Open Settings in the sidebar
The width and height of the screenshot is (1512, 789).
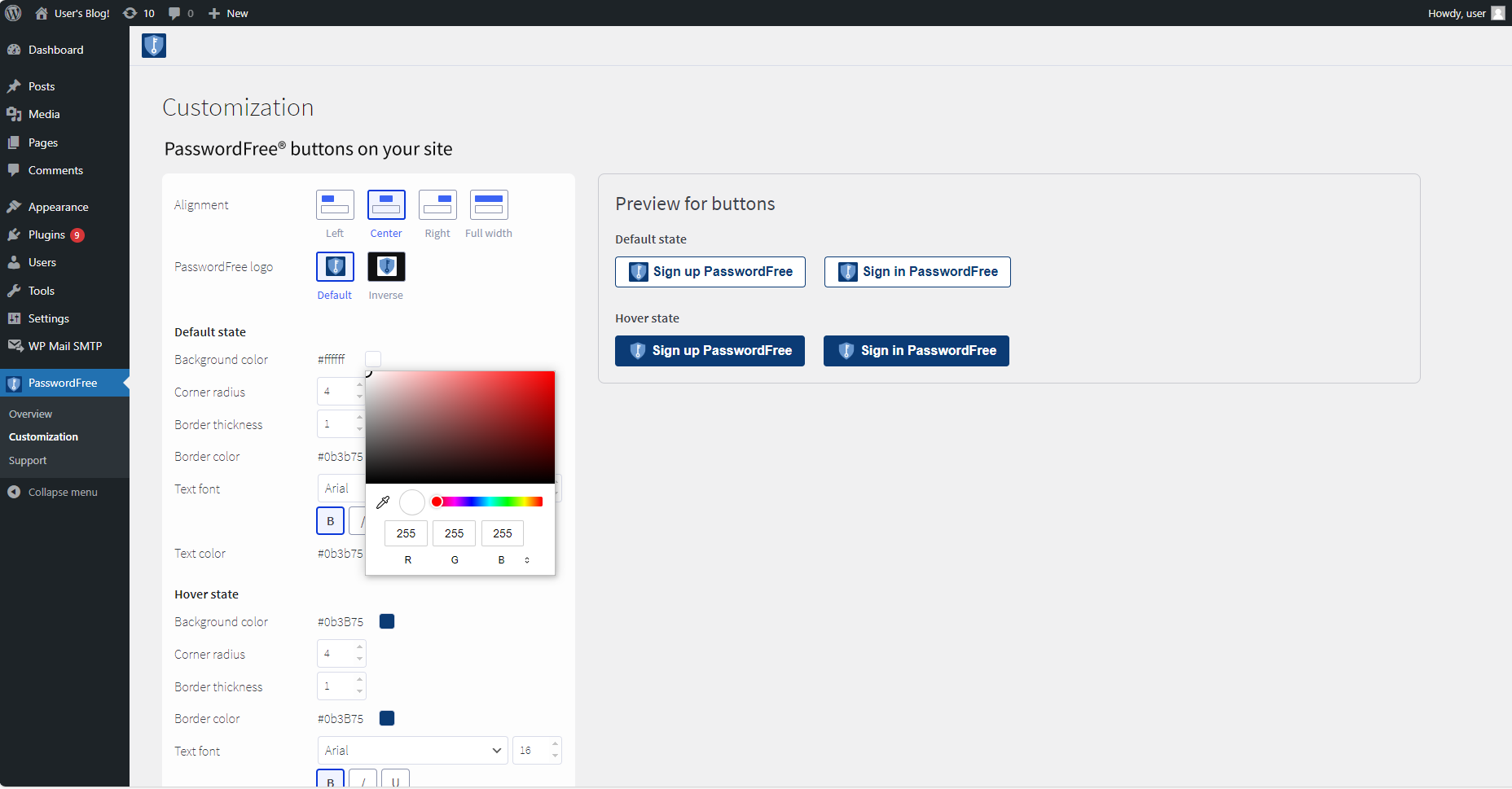64,318
